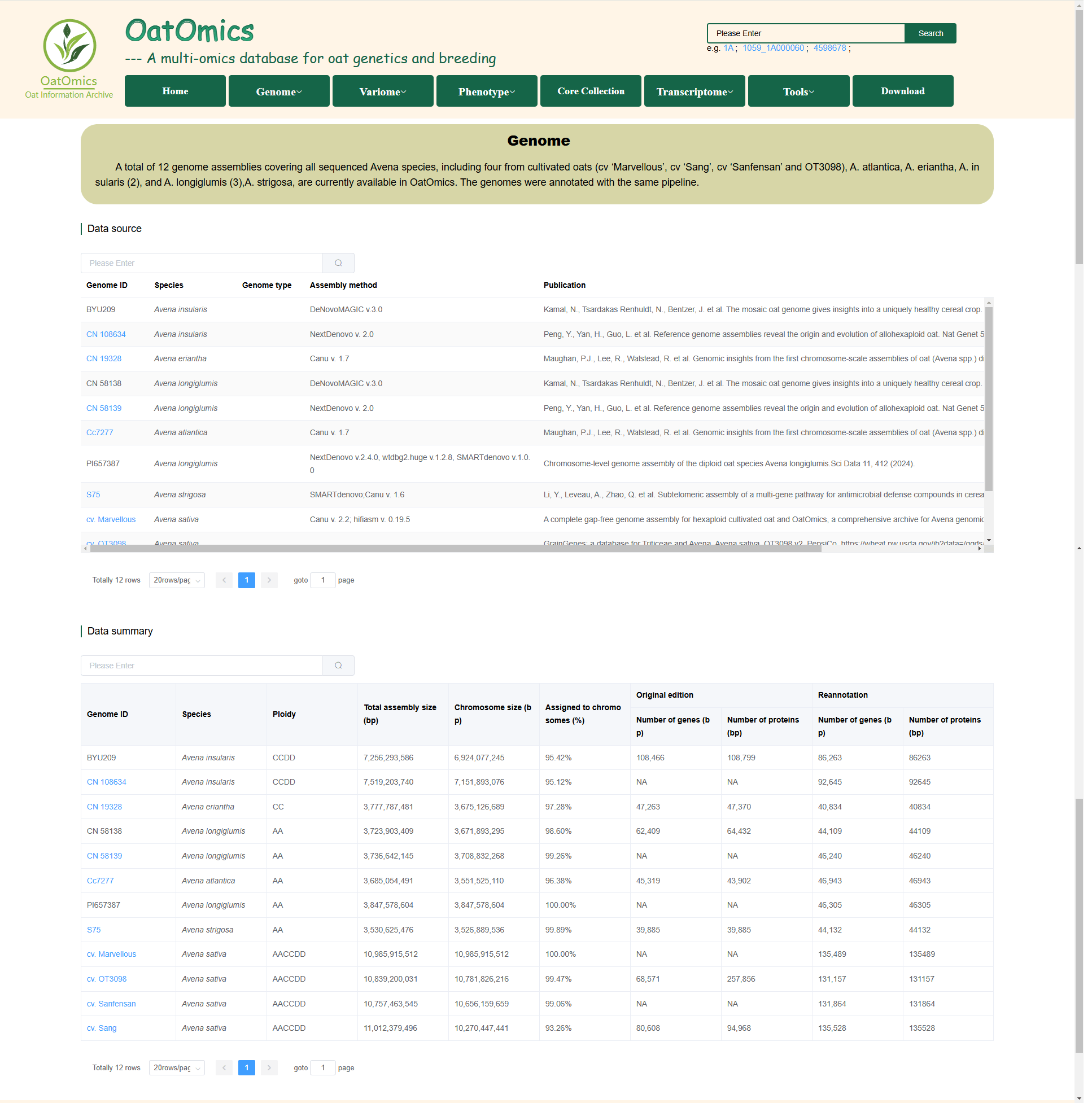
Task: Go to next page in Data source pagination
Action: pyautogui.click(x=269, y=580)
